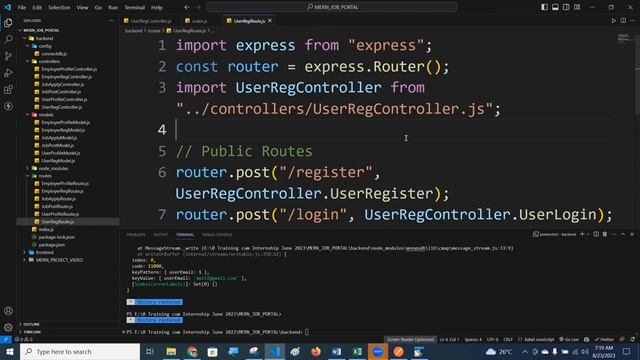Open the Search view in activity bar
The image size is (640, 360).
pyautogui.click(x=8, y=40)
